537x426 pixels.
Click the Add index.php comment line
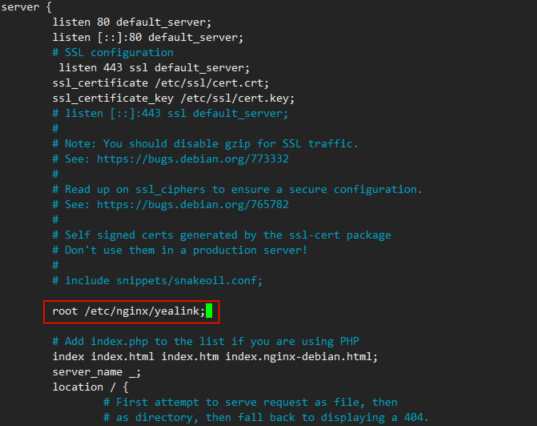[205, 341]
